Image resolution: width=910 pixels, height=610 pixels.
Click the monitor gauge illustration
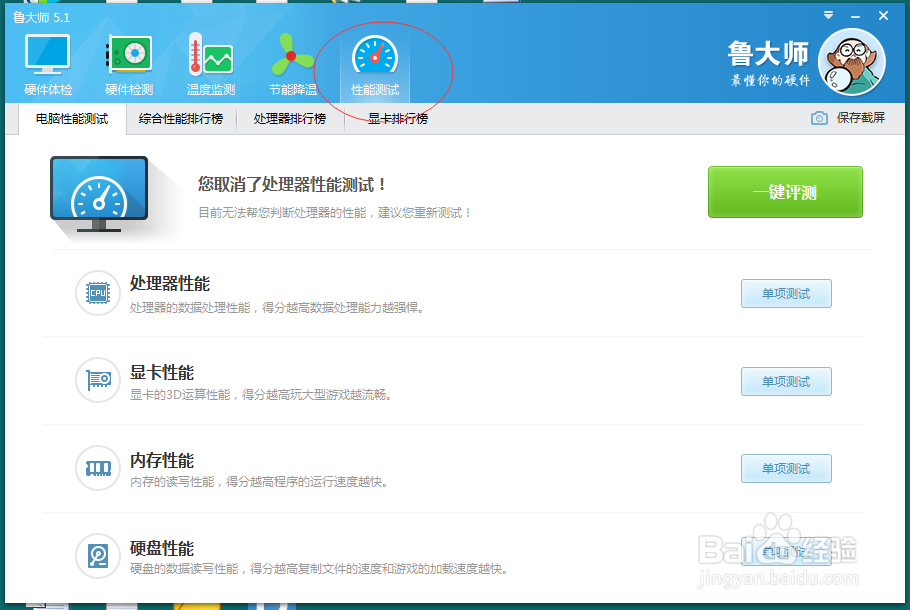point(99,194)
